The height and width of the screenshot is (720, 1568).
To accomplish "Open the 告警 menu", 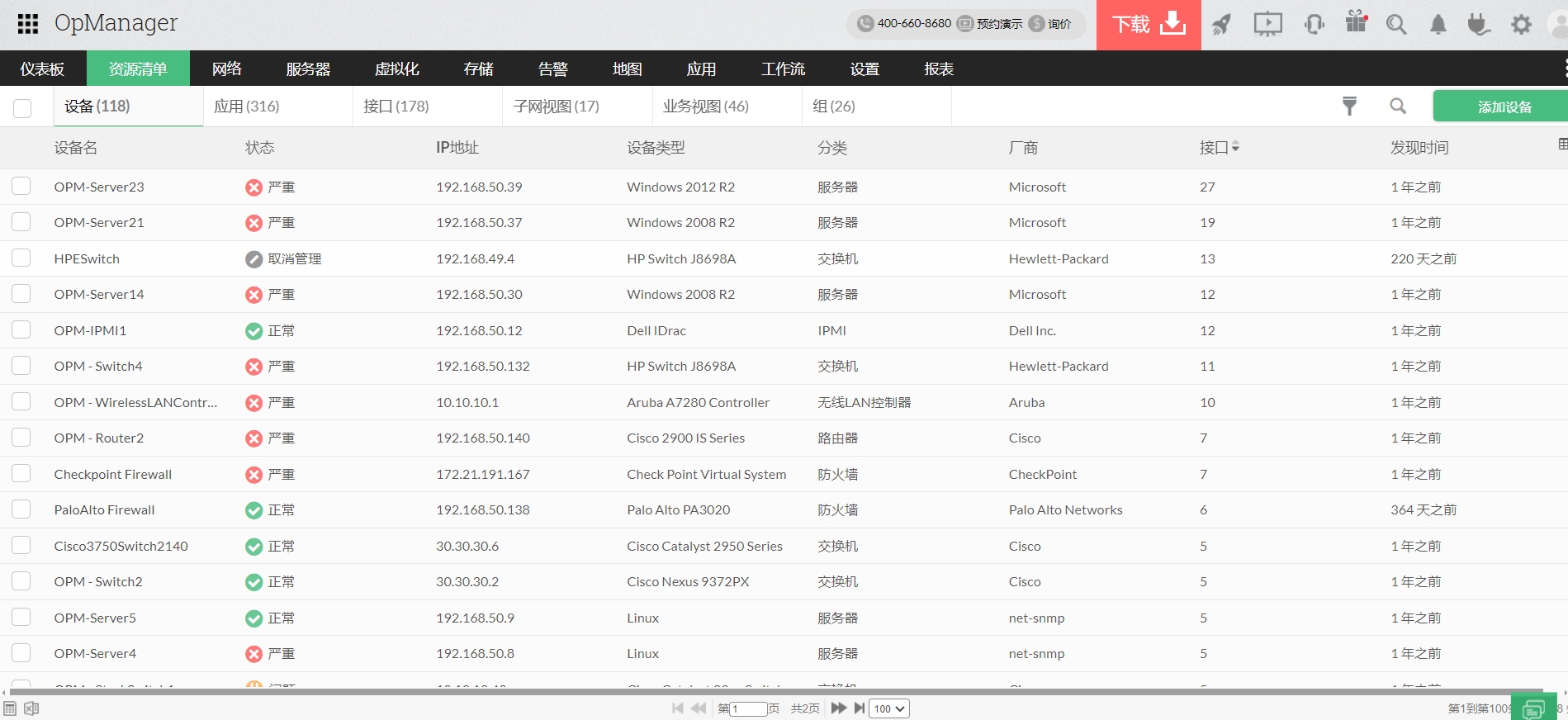I will 553,69.
